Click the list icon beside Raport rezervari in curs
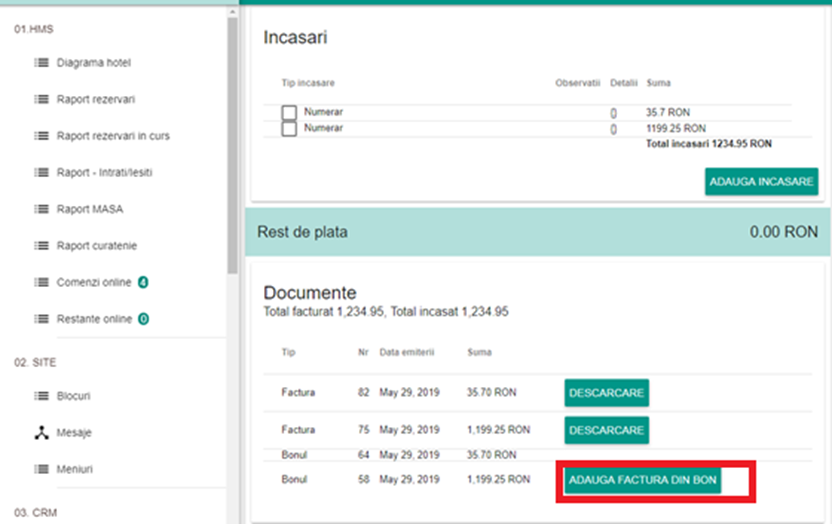The height and width of the screenshot is (524, 832). coord(41,136)
